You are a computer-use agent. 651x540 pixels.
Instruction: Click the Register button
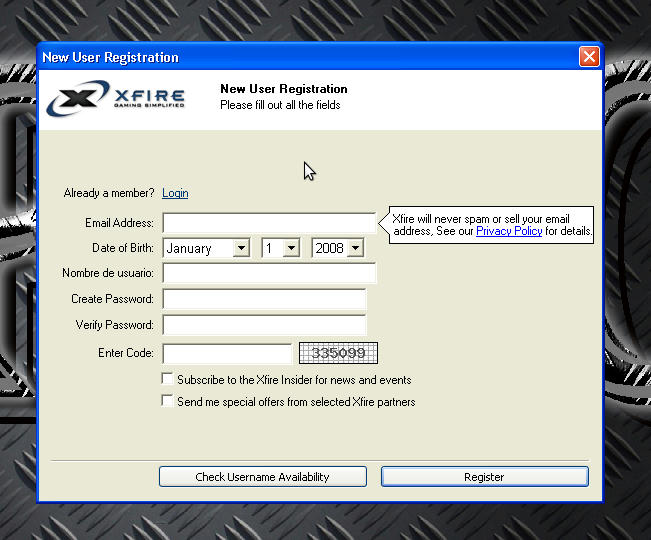pos(485,476)
